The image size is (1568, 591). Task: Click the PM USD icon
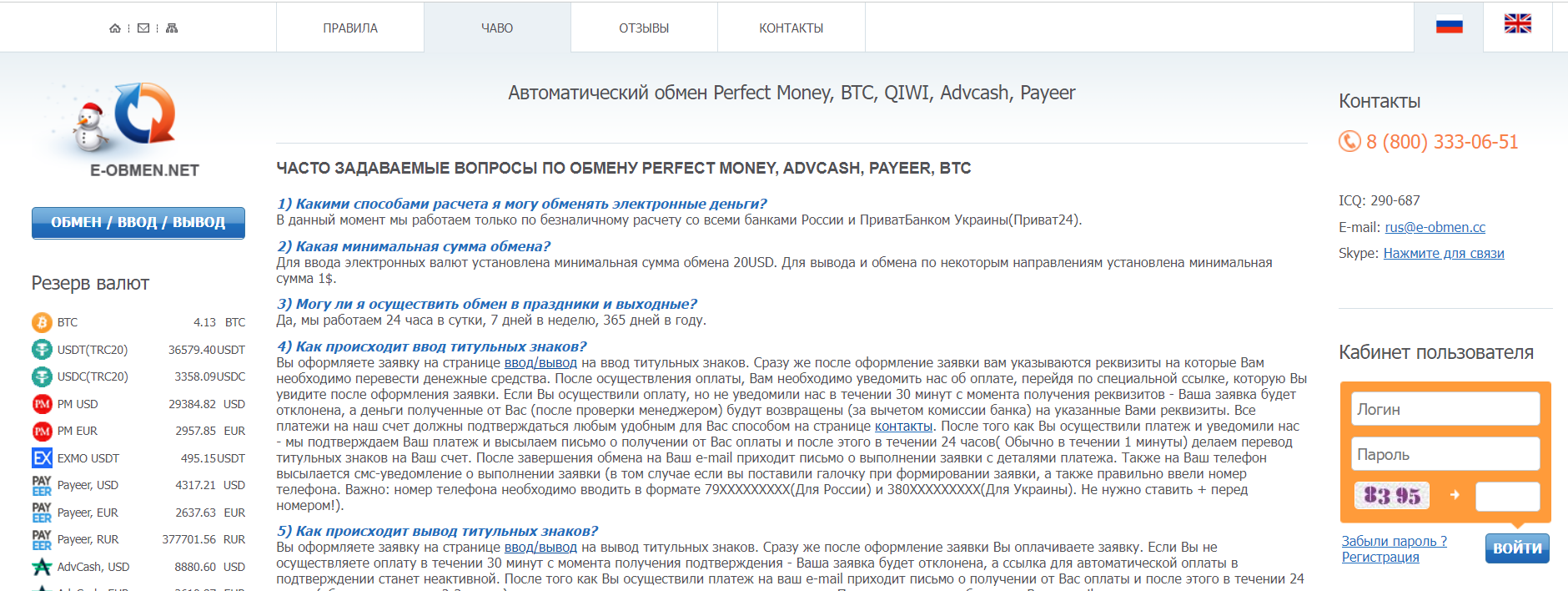tap(42, 404)
